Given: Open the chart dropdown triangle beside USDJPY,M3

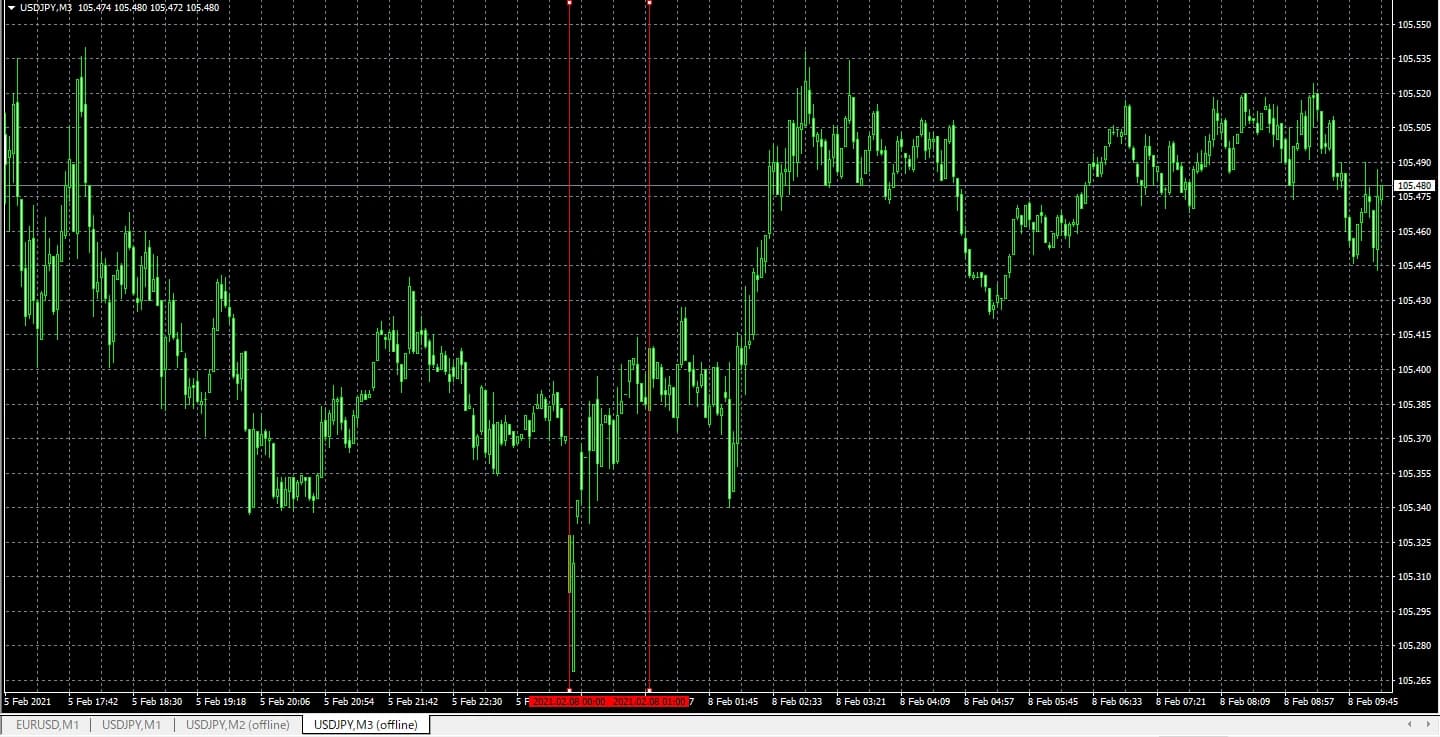Looking at the screenshot, I should click(11, 8).
